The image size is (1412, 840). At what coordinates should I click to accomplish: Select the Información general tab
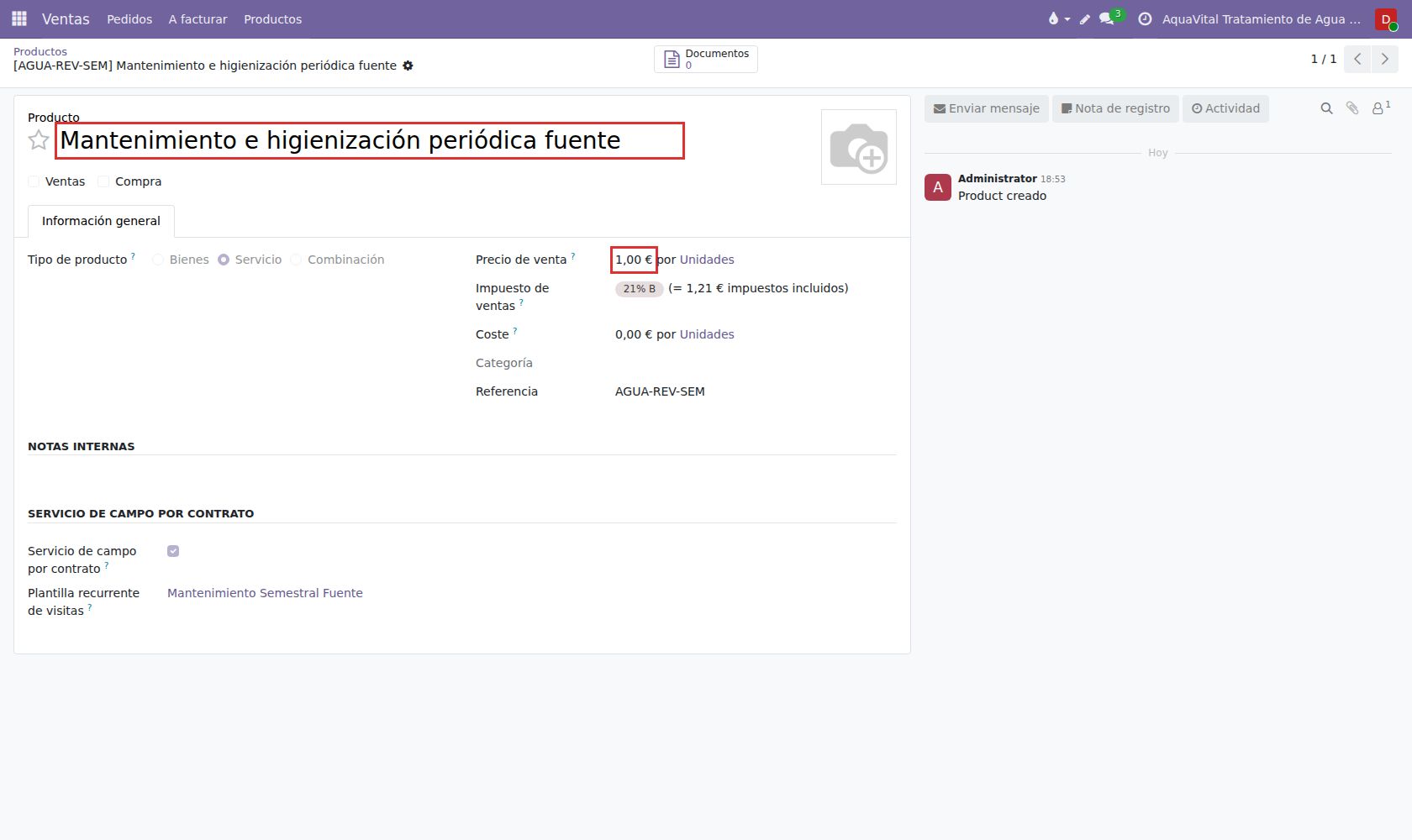tap(101, 221)
